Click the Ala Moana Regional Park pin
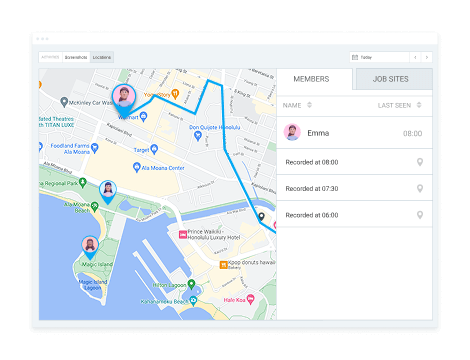 coord(83,182)
